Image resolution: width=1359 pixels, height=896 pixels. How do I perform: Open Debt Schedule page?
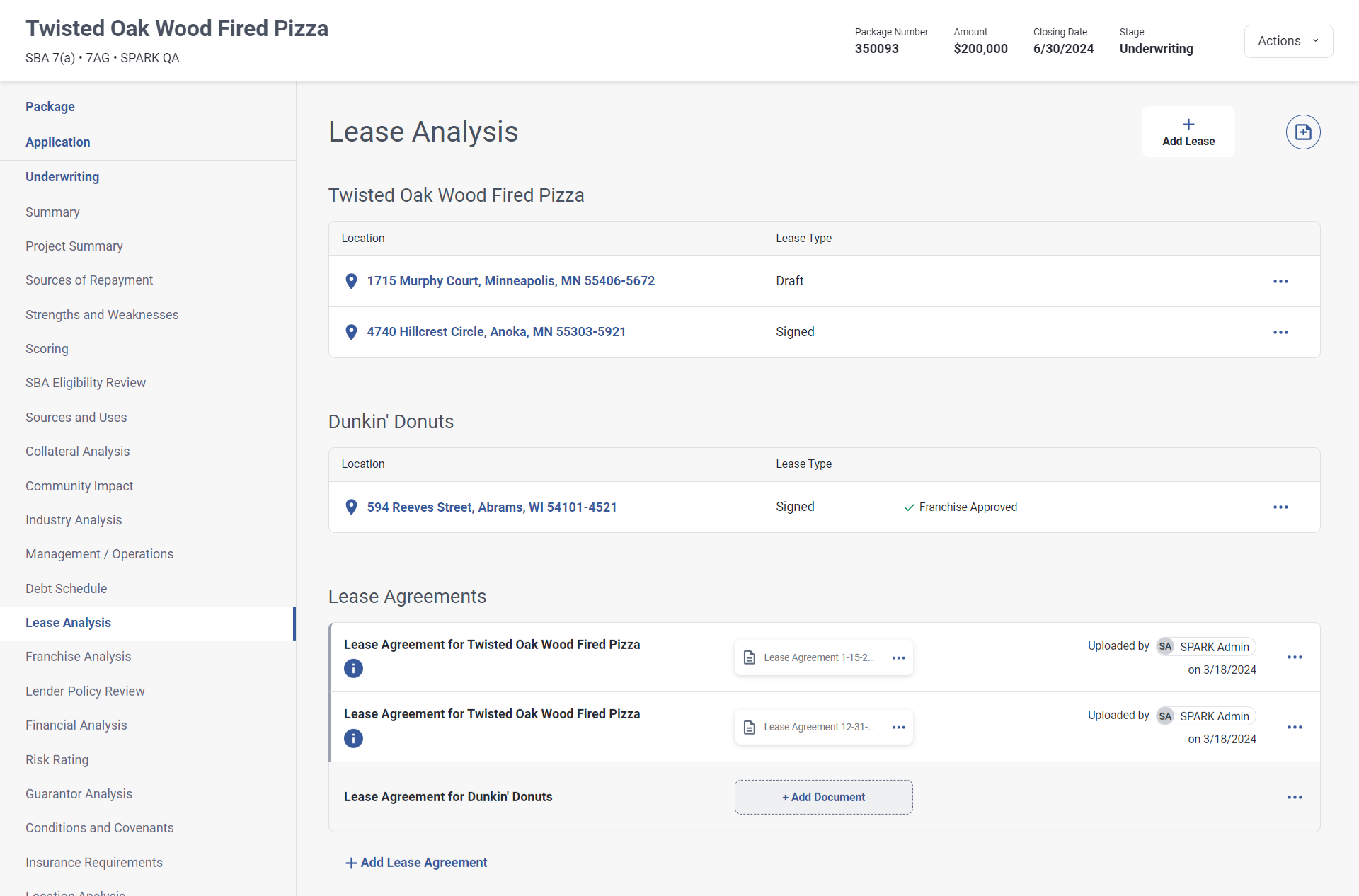[67, 589]
